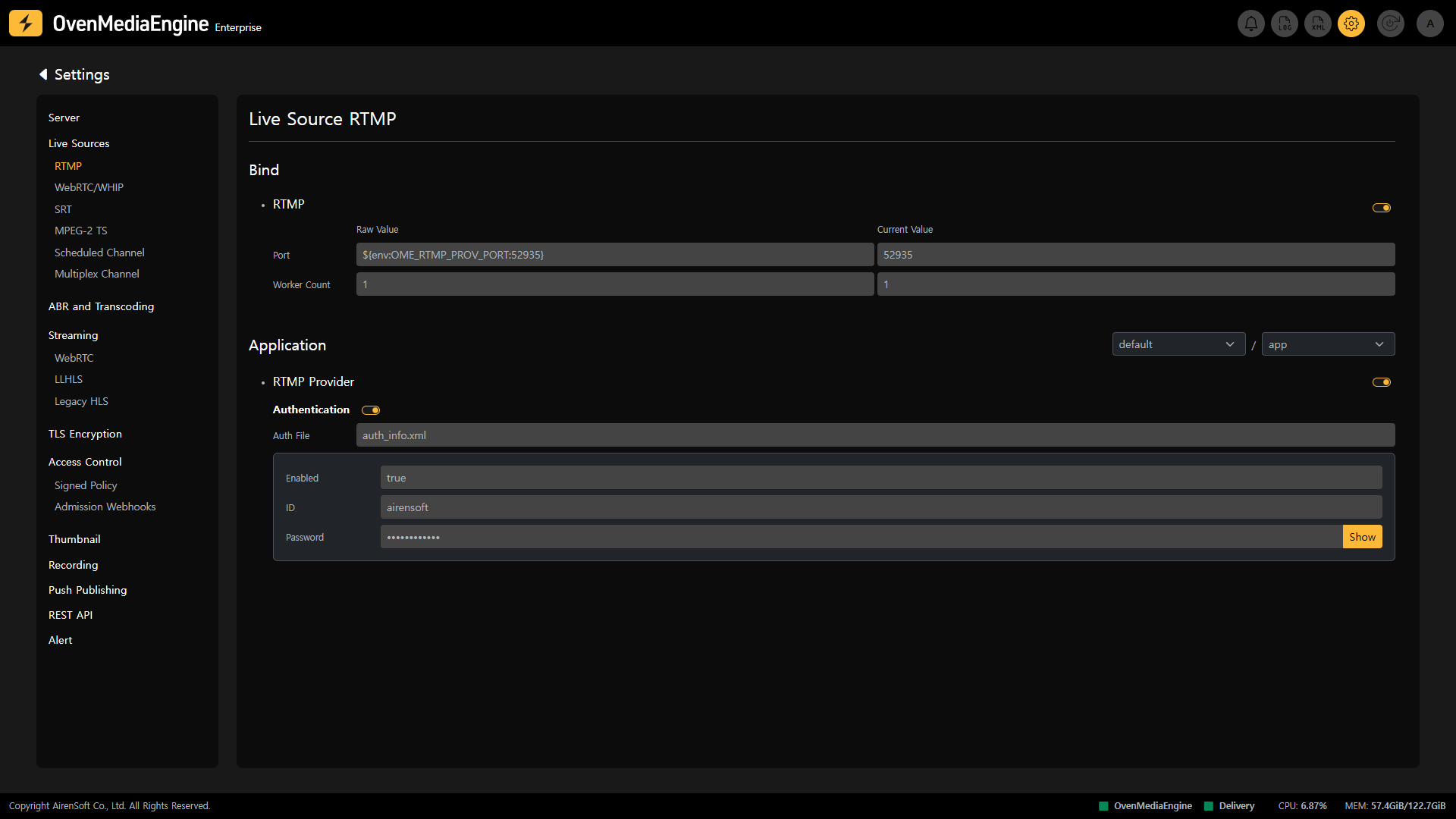Open WebRTC/WHIP under Live Sources
The width and height of the screenshot is (1456, 819).
(x=89, y=187)
